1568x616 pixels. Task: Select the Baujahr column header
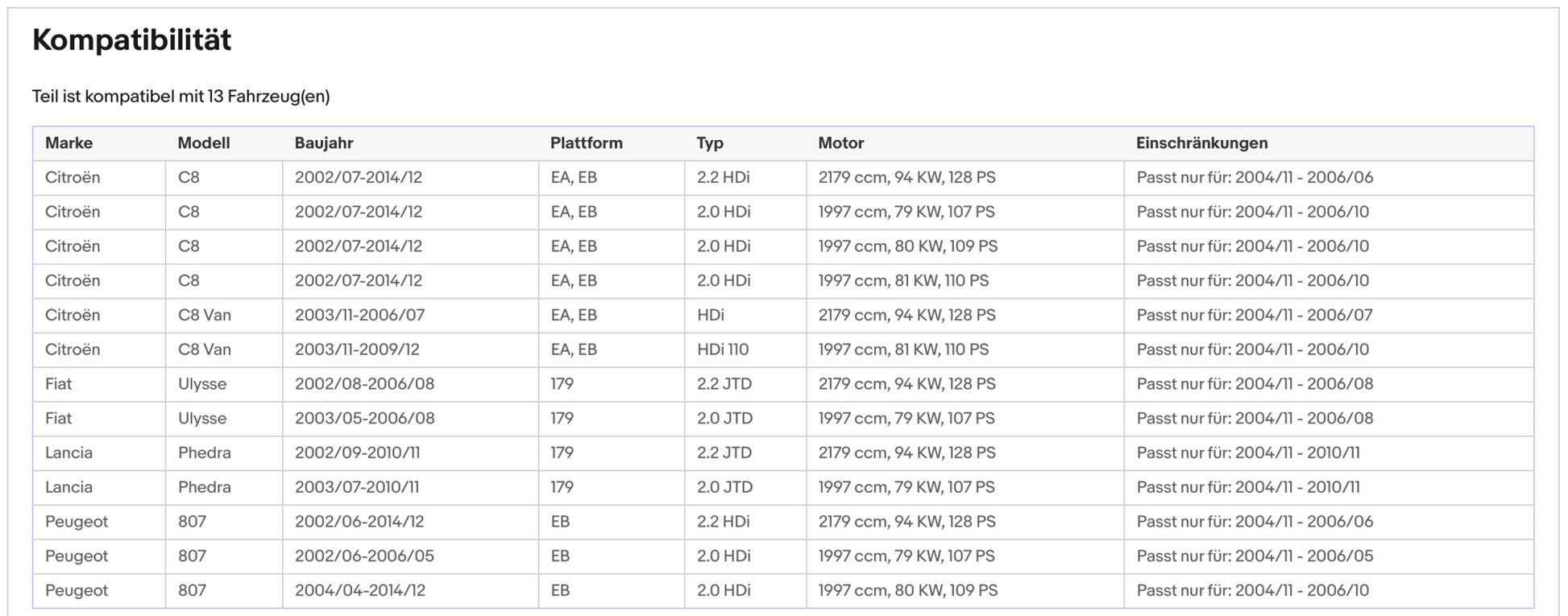[x=323, y=143]
